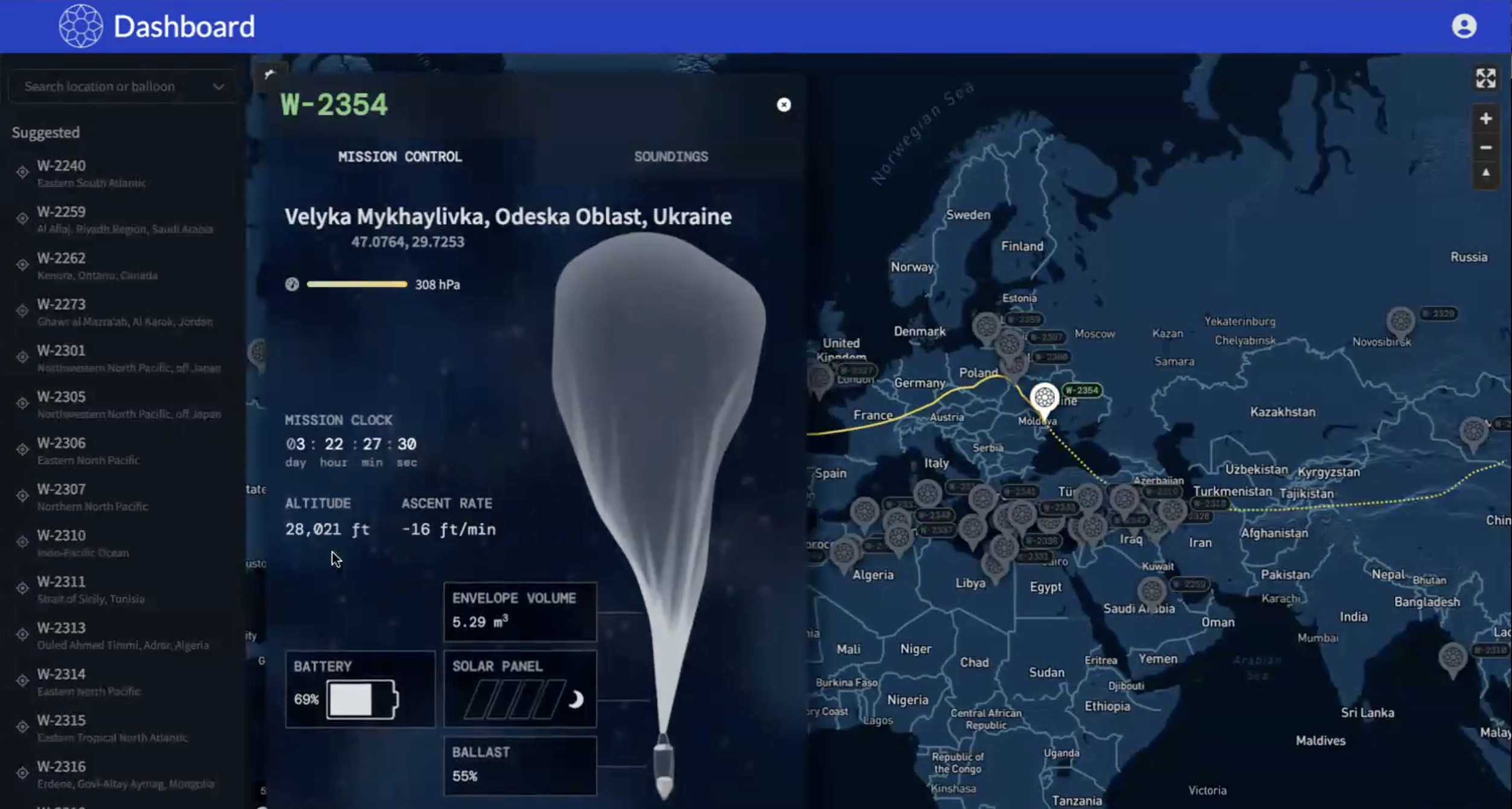Select W-2273 Jordan balloon entry
Image resolution: width=1512 pixels, height=809 pixels.
pos(62,305)
